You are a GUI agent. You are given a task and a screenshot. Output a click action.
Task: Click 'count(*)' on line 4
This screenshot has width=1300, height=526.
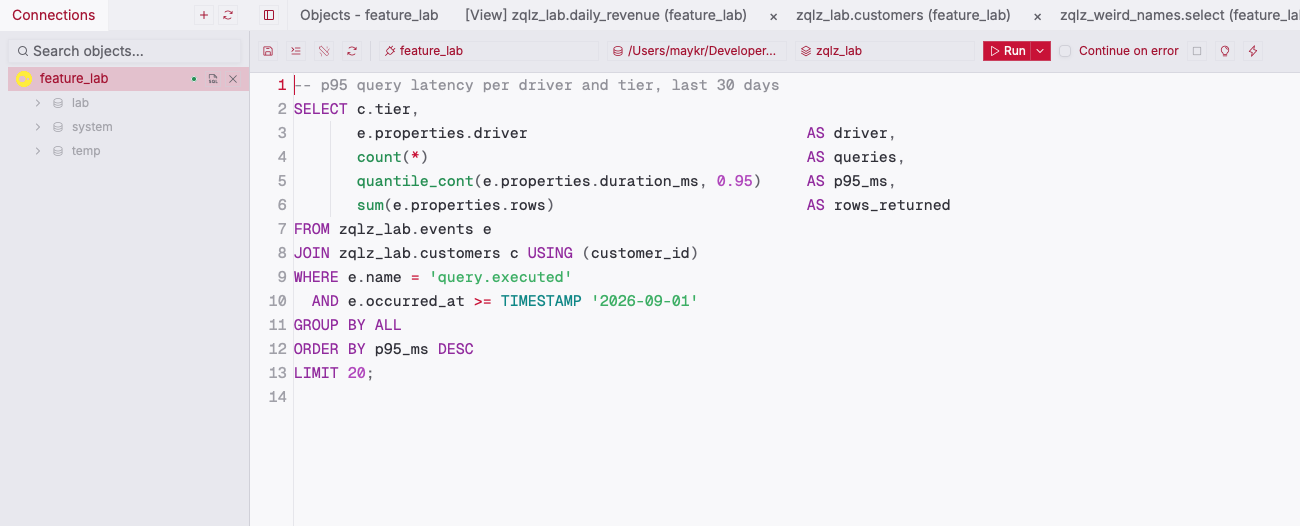click(x=393, y=157)
